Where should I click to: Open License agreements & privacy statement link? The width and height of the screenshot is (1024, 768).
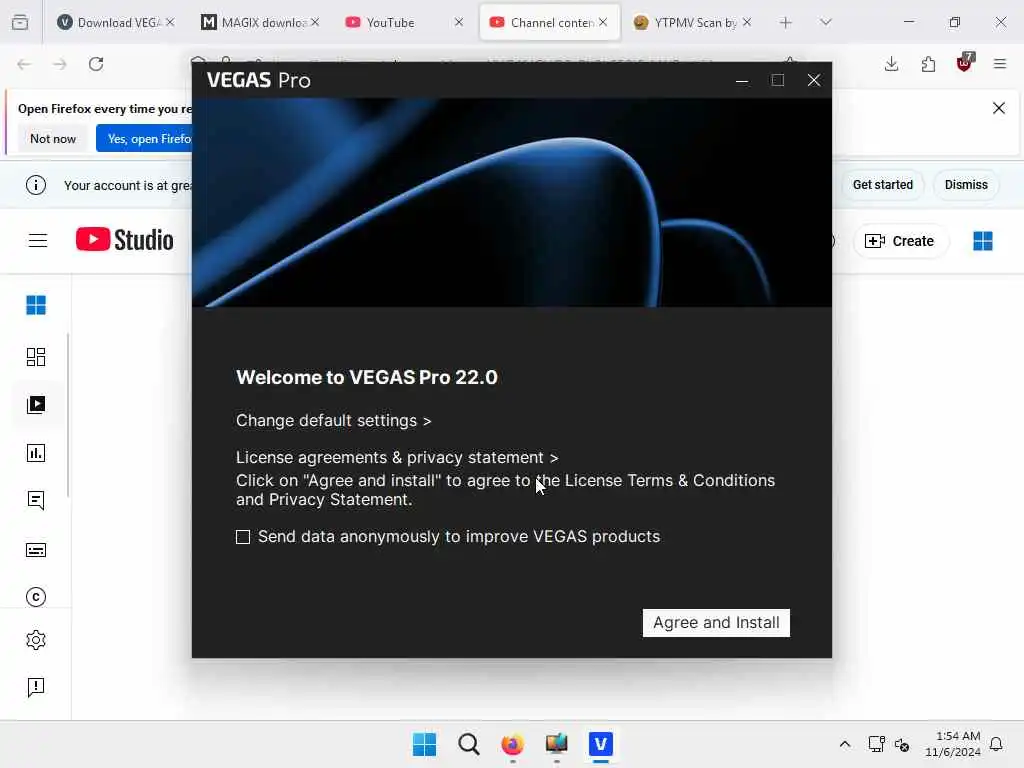point(397,457)
